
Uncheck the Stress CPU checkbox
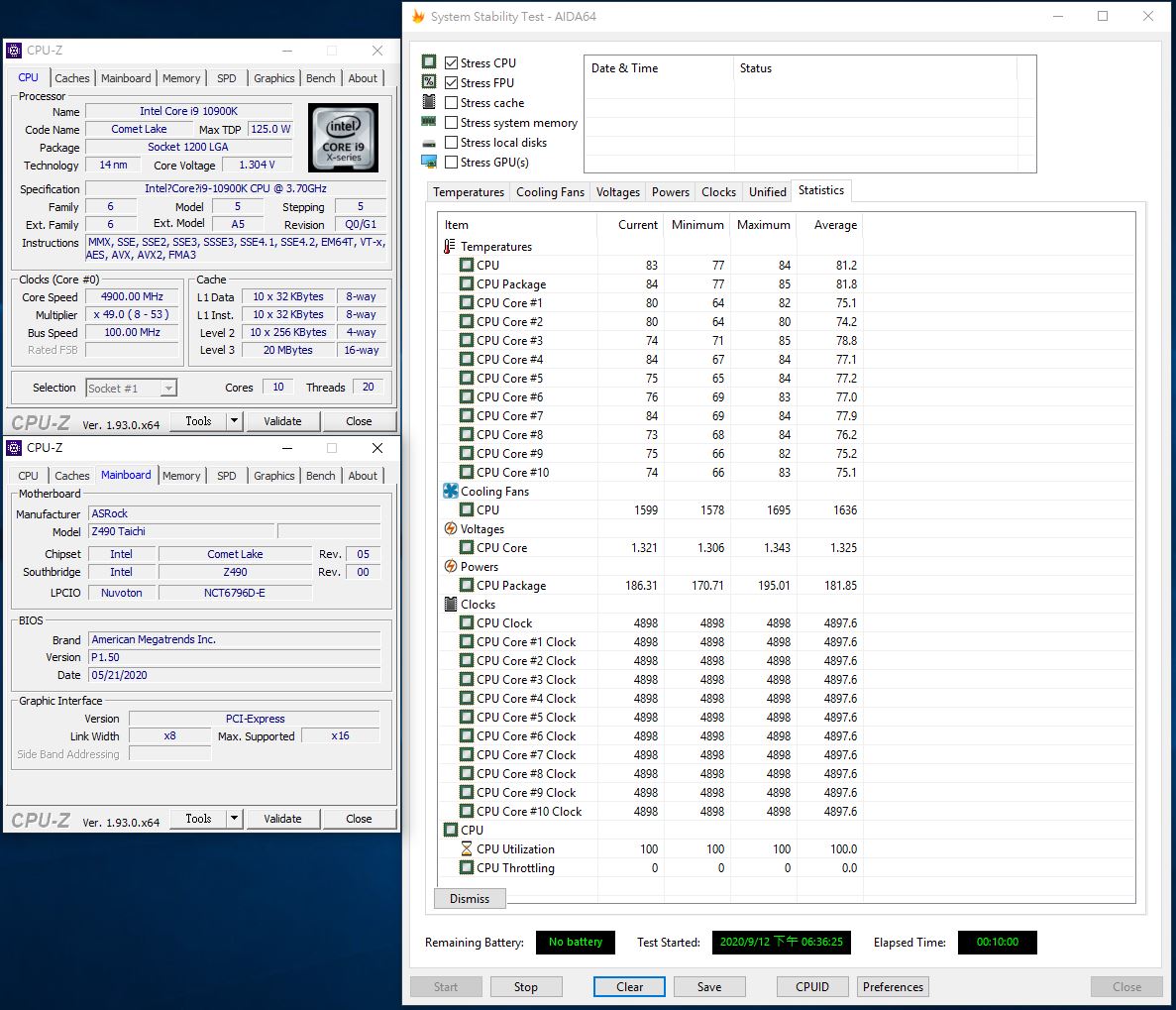452,62
